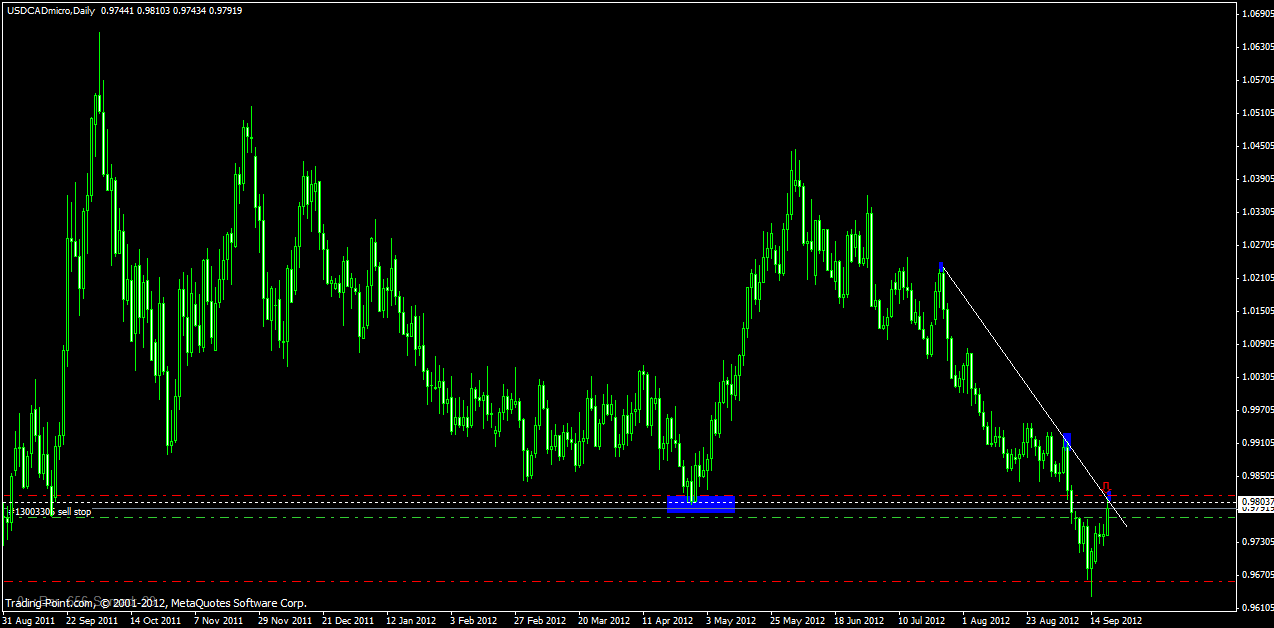
Task: Click the 31 Aug 2011 date label
Action: coord(28,620)
